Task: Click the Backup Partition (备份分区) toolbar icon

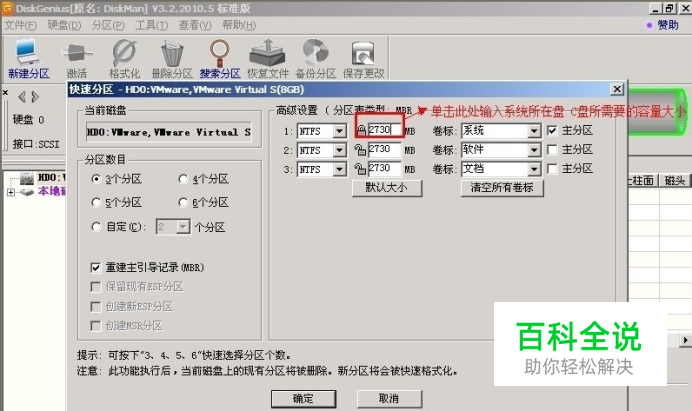Action: (316, 58)
